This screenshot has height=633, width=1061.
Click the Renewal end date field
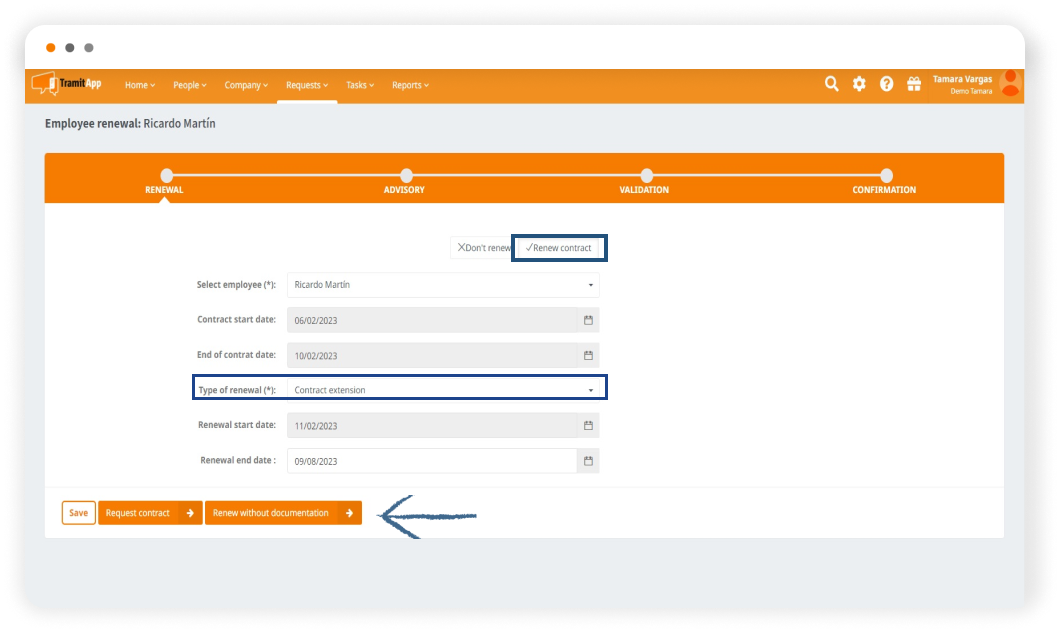432,461
